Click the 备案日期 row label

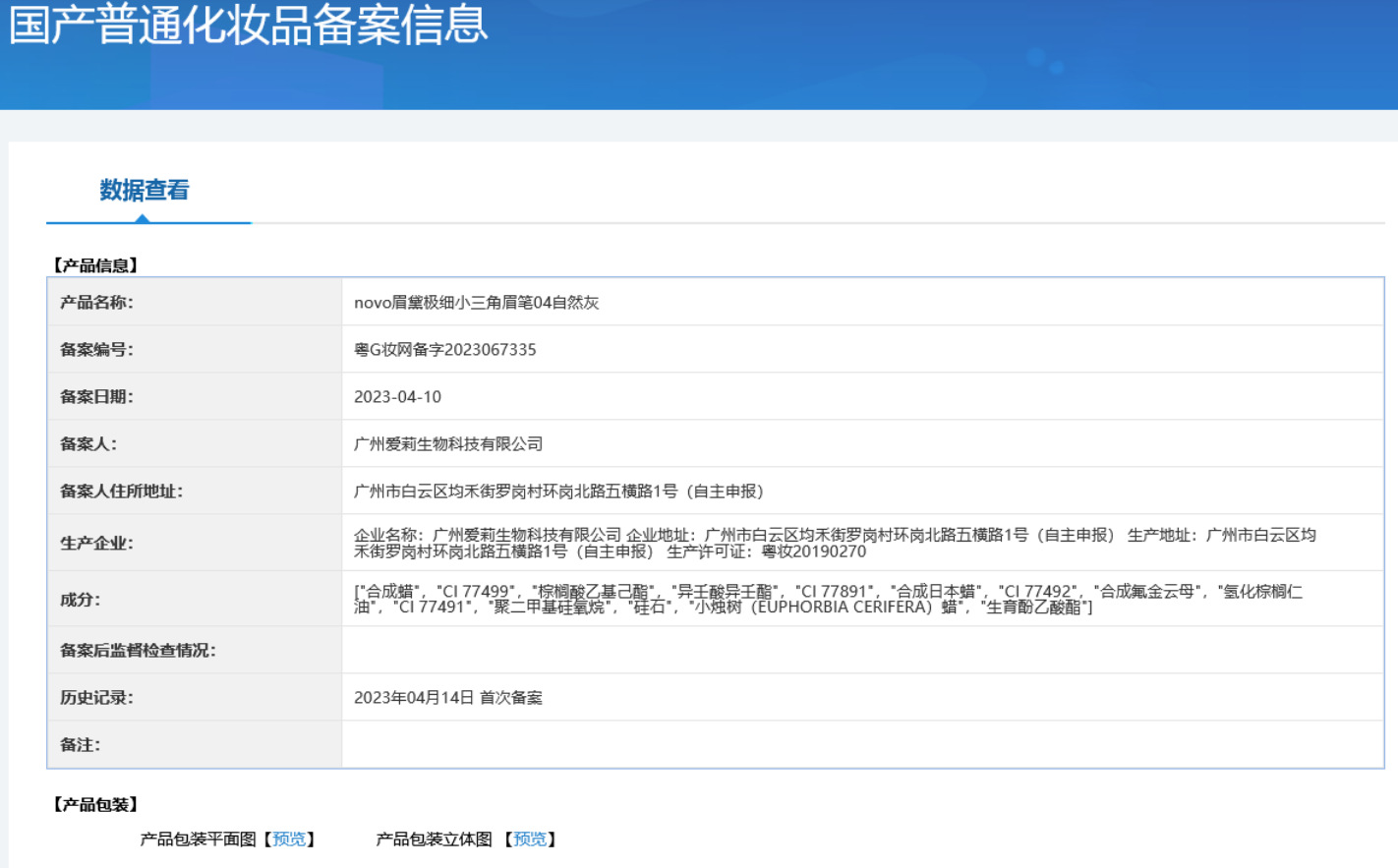click(96, 397)
